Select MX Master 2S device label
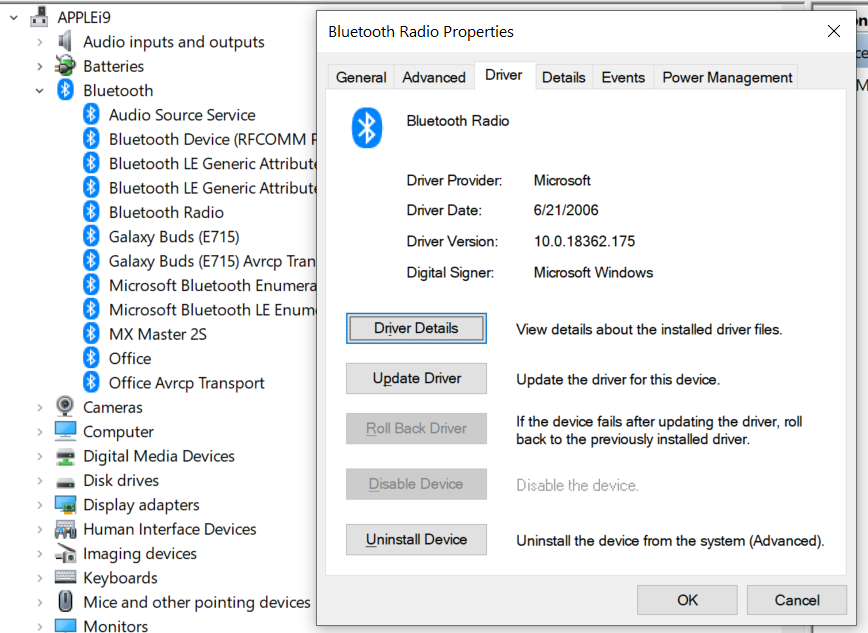Image resolution: width=868 pixels, height=633 pixels. (x=158, y=334)
